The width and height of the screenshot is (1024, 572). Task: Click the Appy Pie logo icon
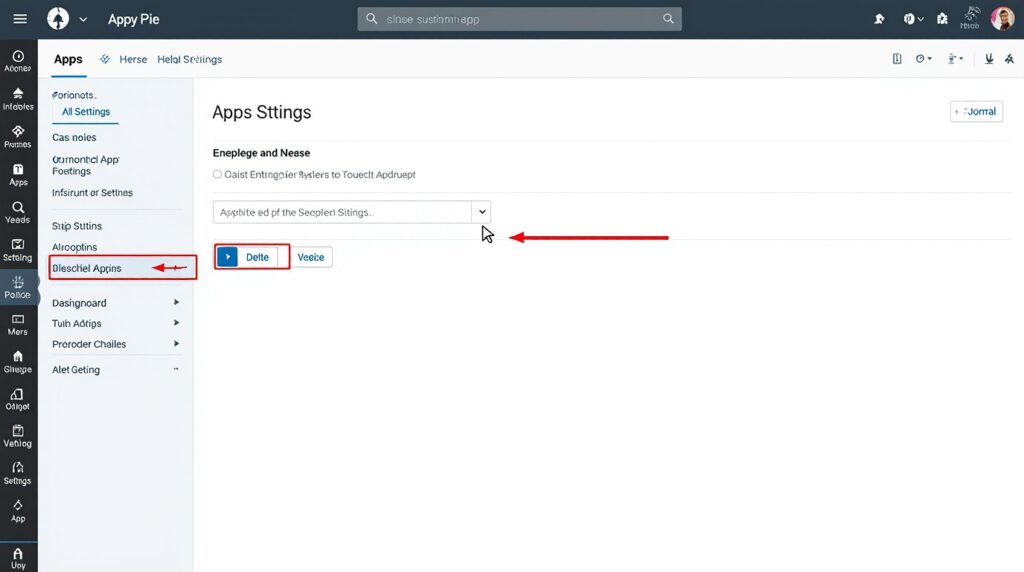pyautogui.click(x=58, y=19)
